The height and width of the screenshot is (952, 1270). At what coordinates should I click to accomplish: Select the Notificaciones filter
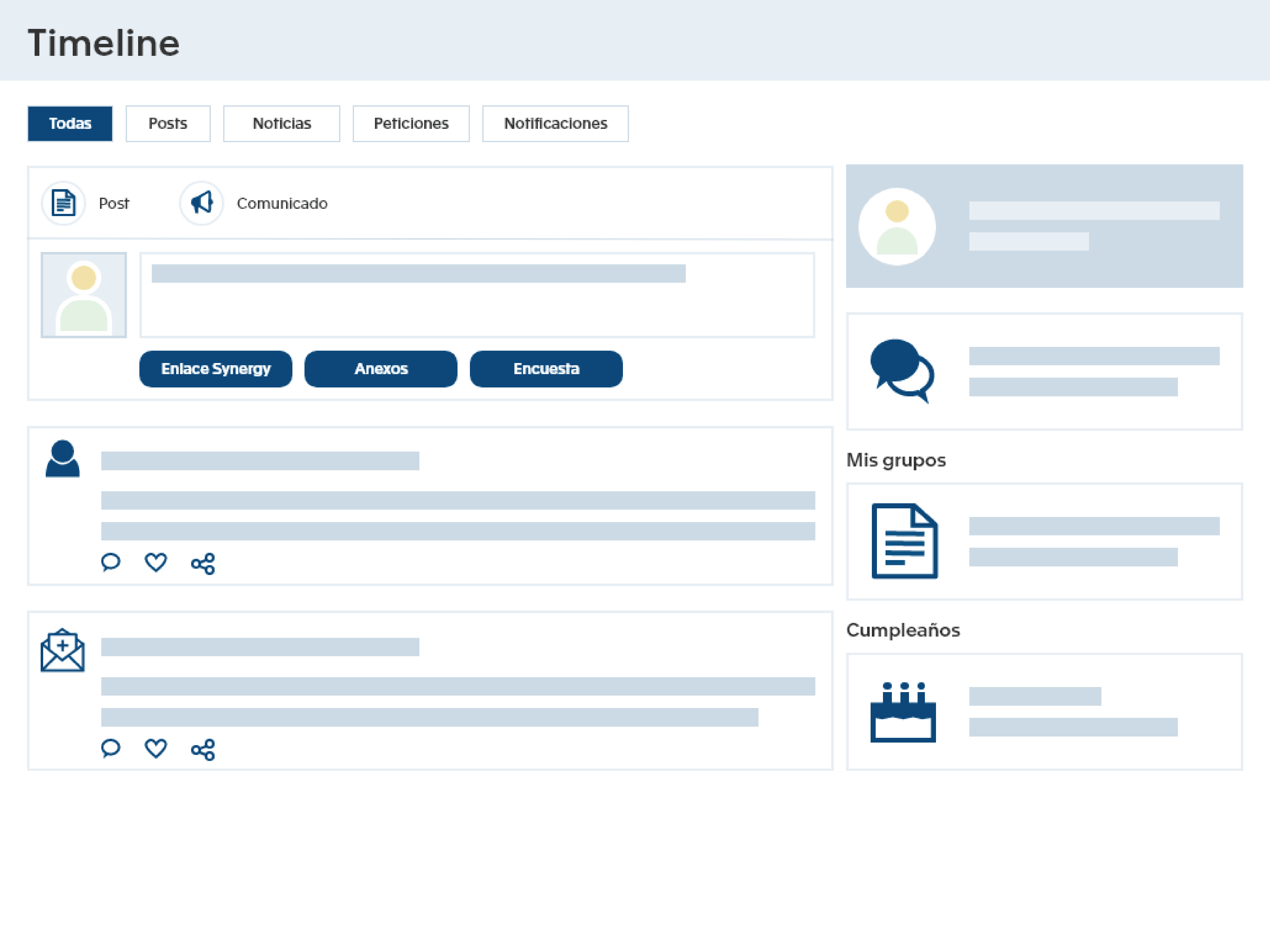click(555, 123)
